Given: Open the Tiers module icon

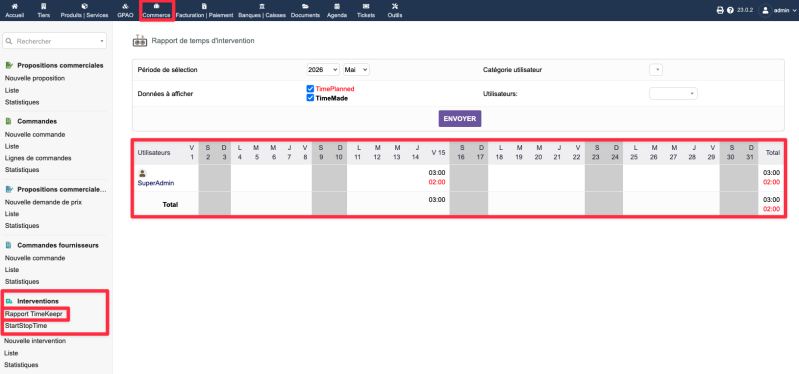Looking at the screenshot, I should 44,6.
